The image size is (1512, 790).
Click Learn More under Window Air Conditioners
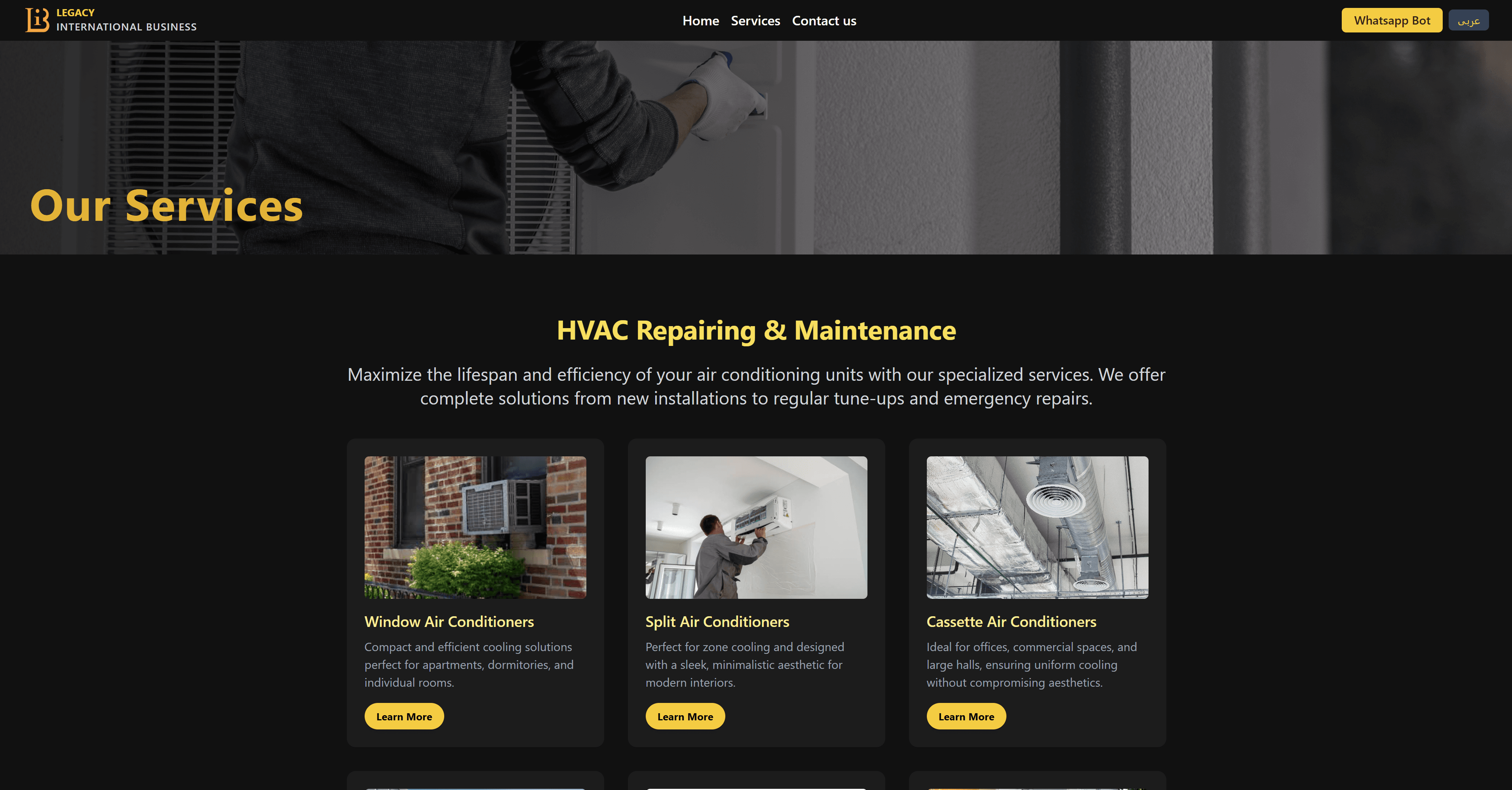[404, 716]
